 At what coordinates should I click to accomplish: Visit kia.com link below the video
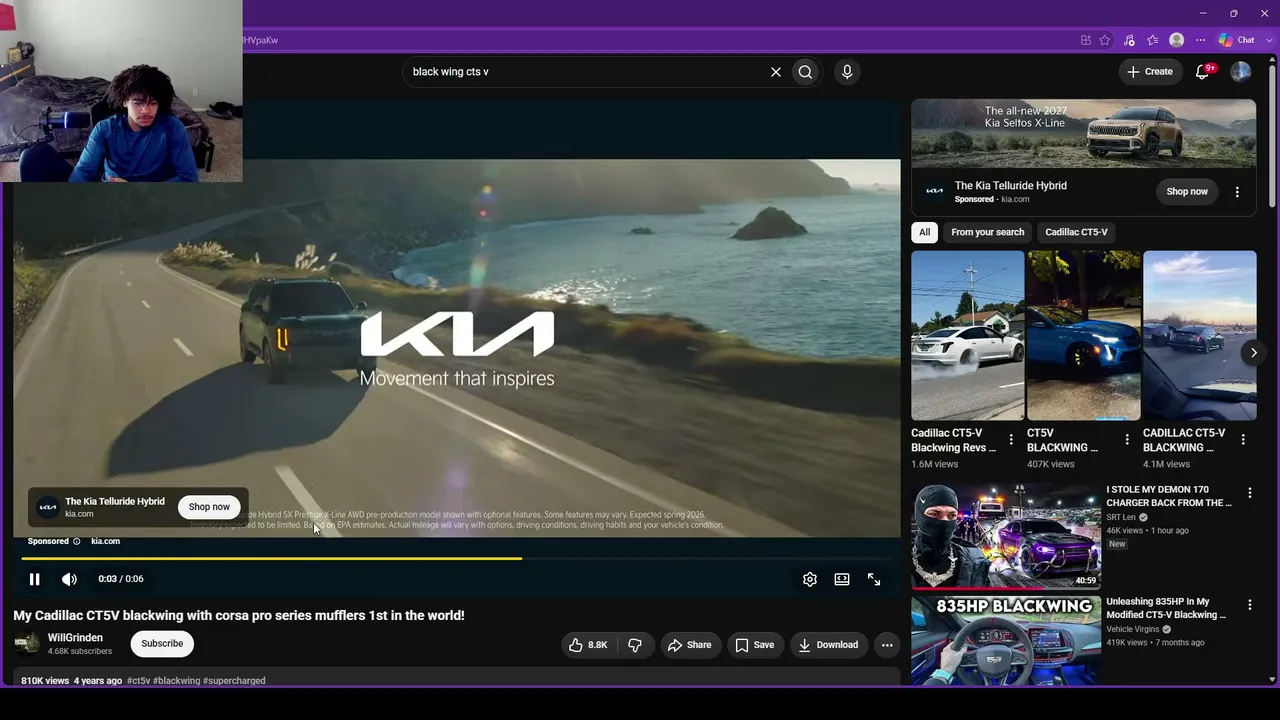pos(105,542)
